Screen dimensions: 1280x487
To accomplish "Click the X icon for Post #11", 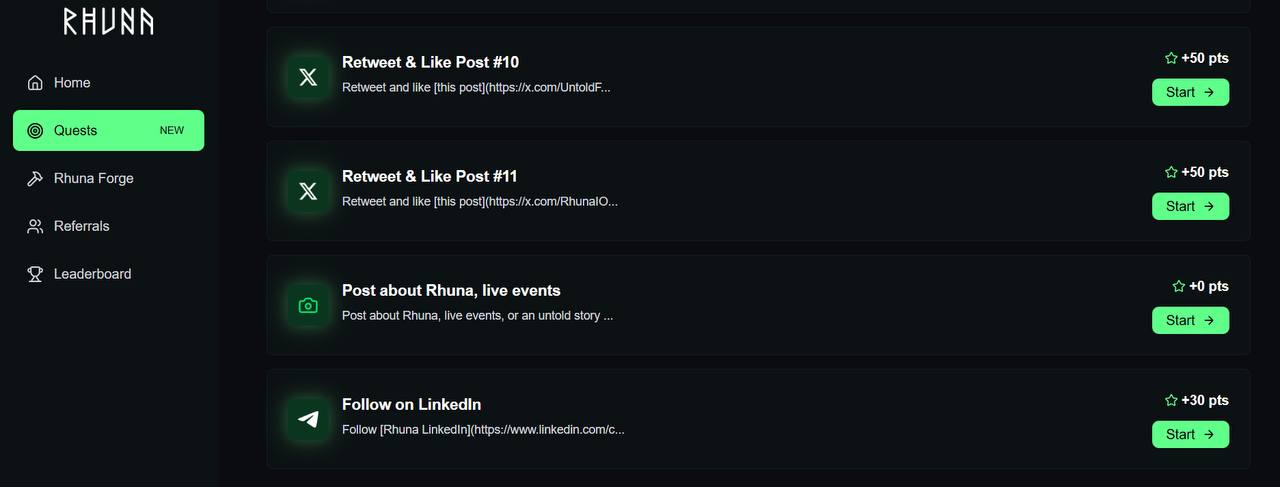I will click(x=308, y=191).
